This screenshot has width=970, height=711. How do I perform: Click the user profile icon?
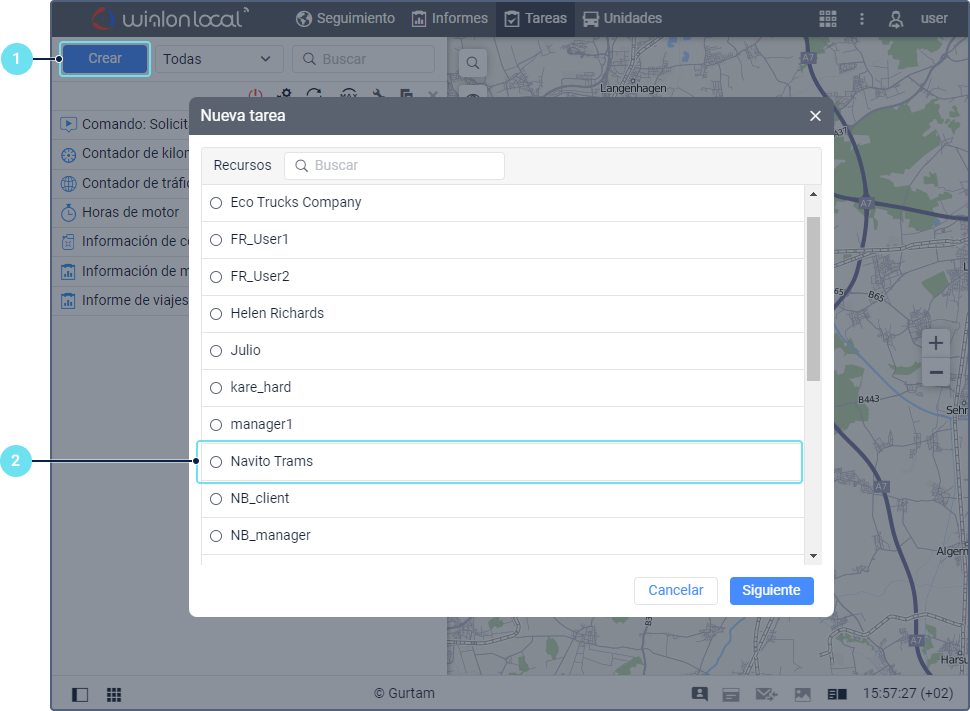895,19
